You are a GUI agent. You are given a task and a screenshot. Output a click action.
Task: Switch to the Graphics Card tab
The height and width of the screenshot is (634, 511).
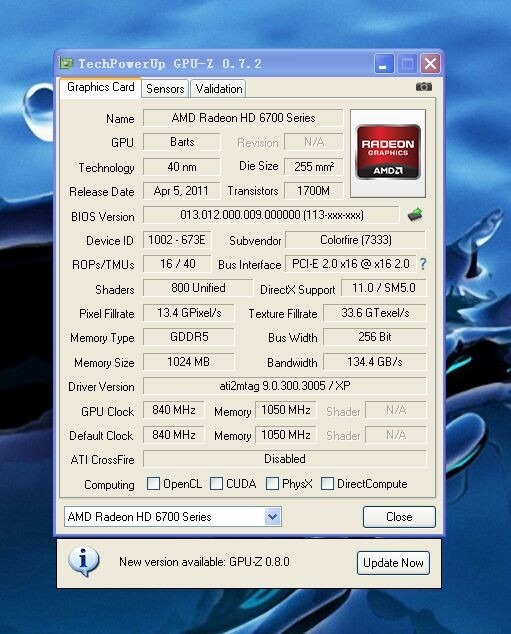tap(101, 87)
